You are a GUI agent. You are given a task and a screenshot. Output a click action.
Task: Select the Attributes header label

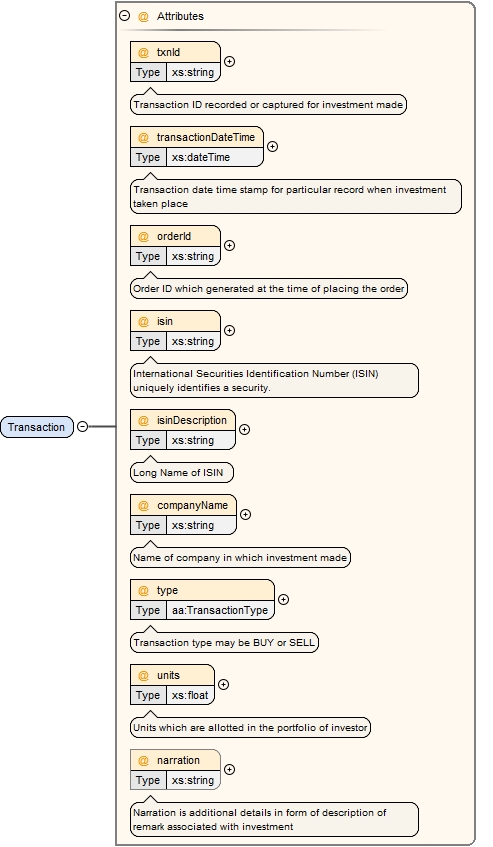coord(180,16)
